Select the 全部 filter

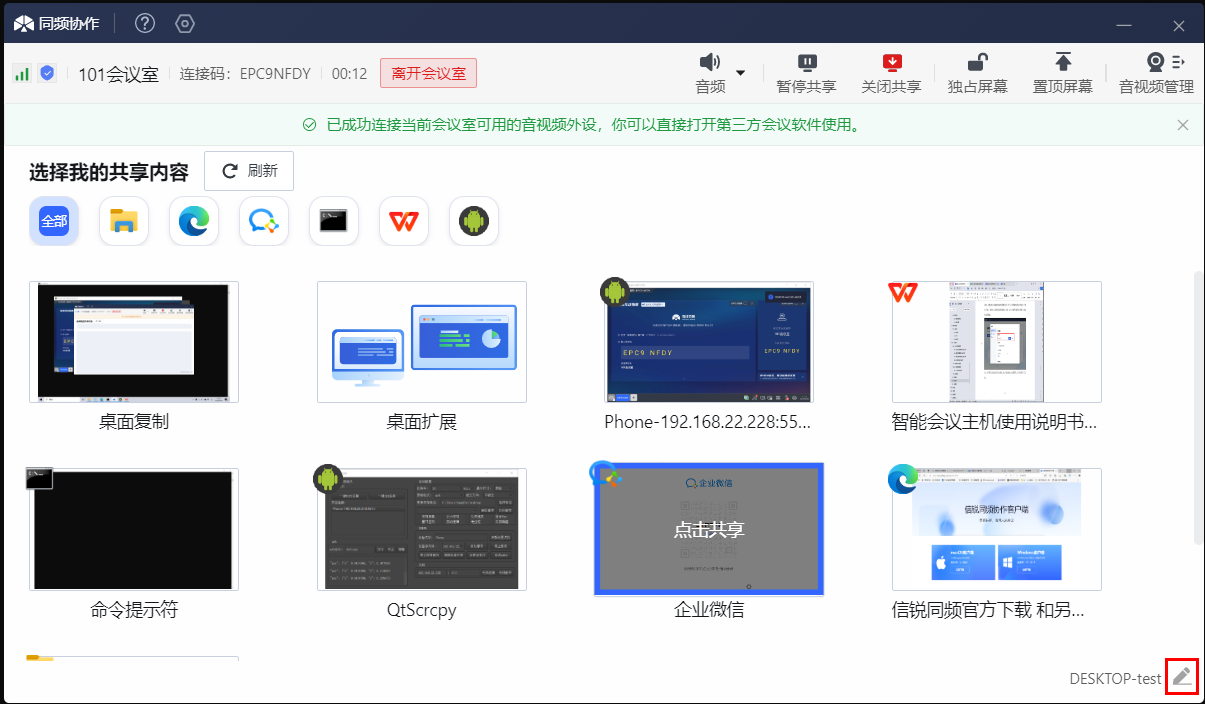coord(54,221)
